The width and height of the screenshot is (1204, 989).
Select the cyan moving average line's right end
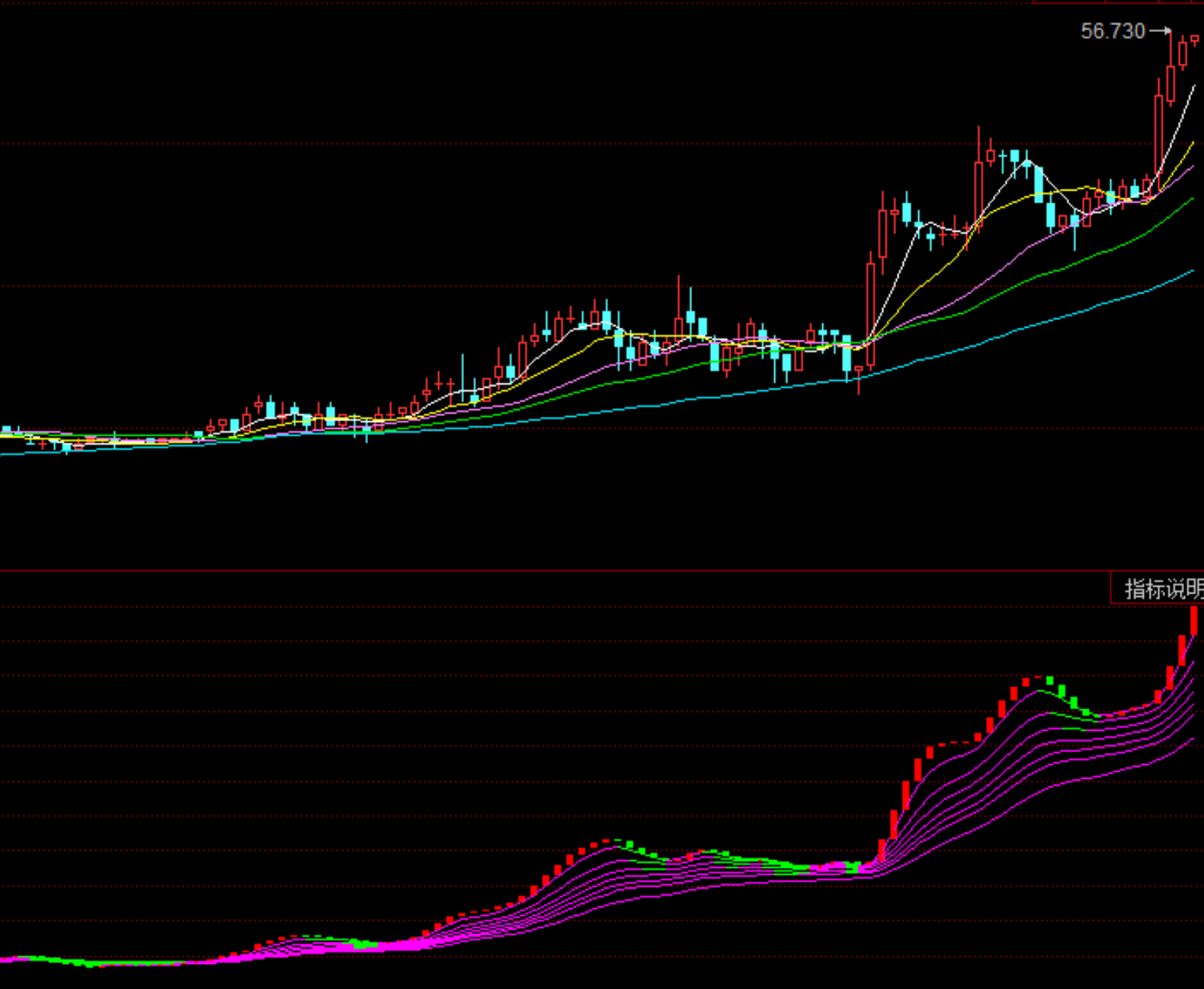tap(1192, 271)
